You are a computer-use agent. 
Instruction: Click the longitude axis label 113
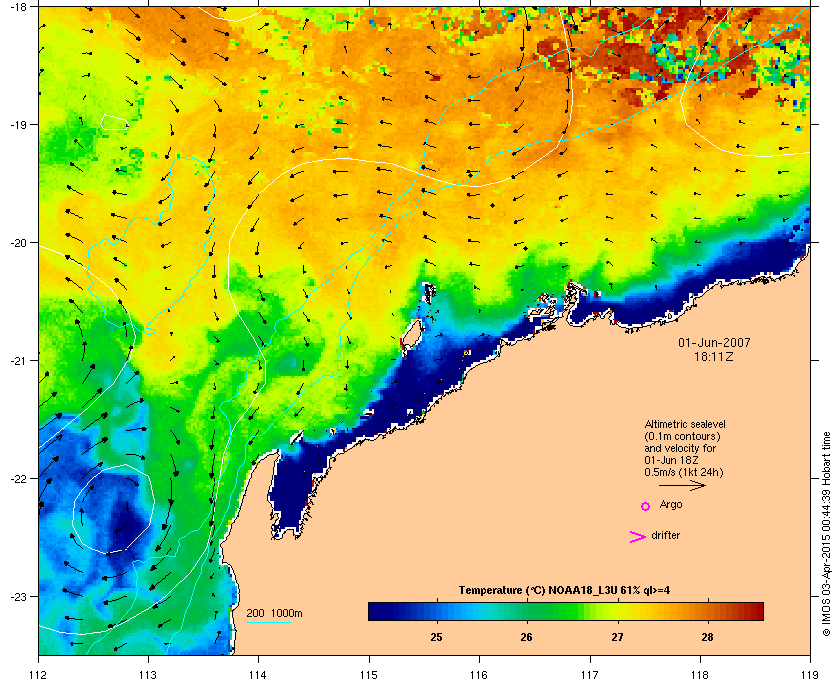click(148, 674)
